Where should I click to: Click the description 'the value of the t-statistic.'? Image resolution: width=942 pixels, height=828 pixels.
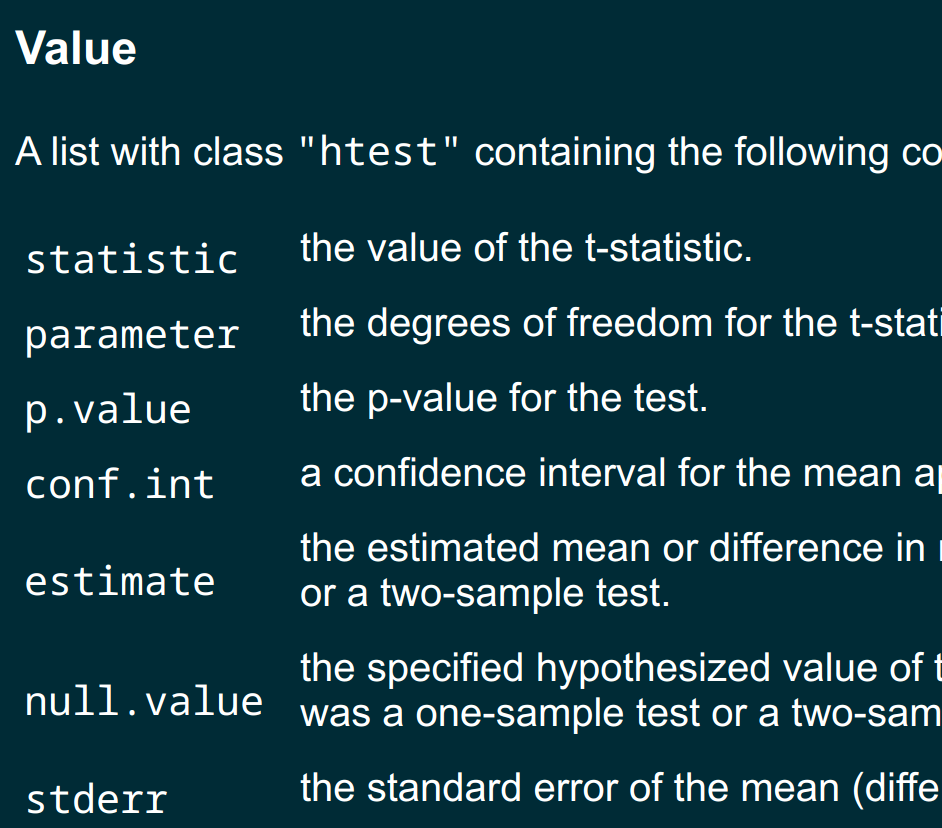[526, 248]
